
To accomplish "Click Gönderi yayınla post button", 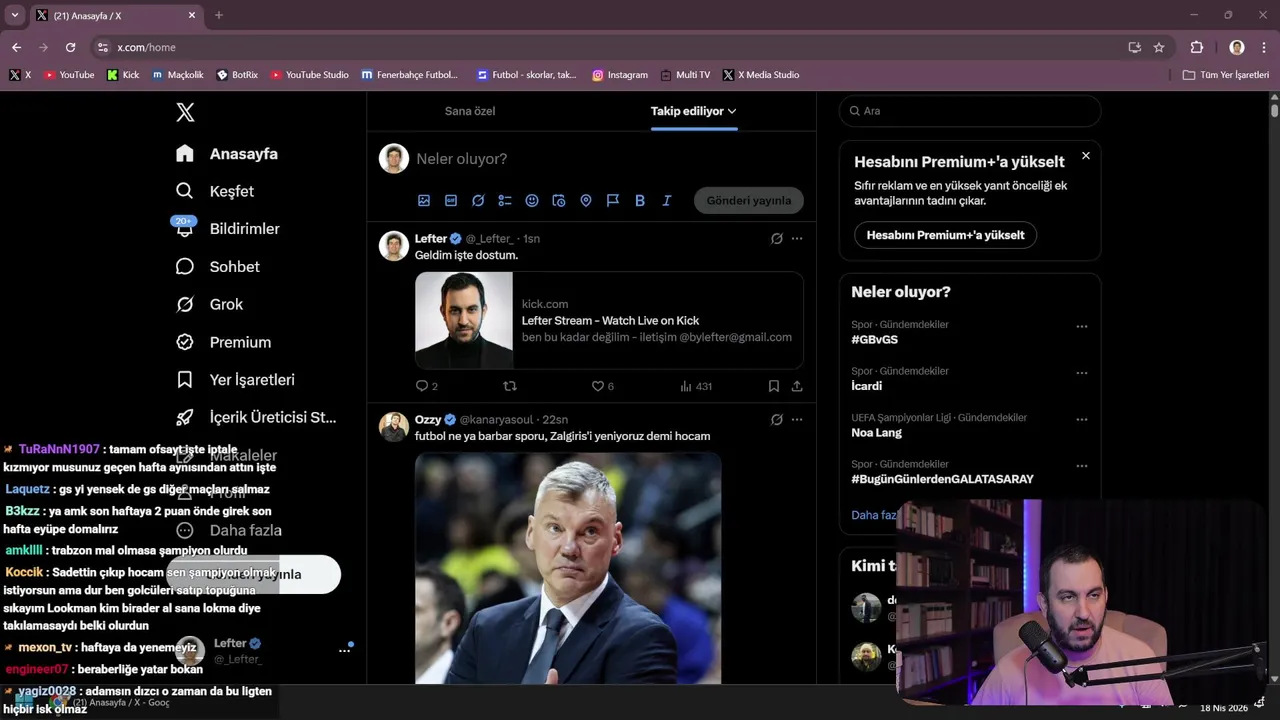I will point(749,200).
